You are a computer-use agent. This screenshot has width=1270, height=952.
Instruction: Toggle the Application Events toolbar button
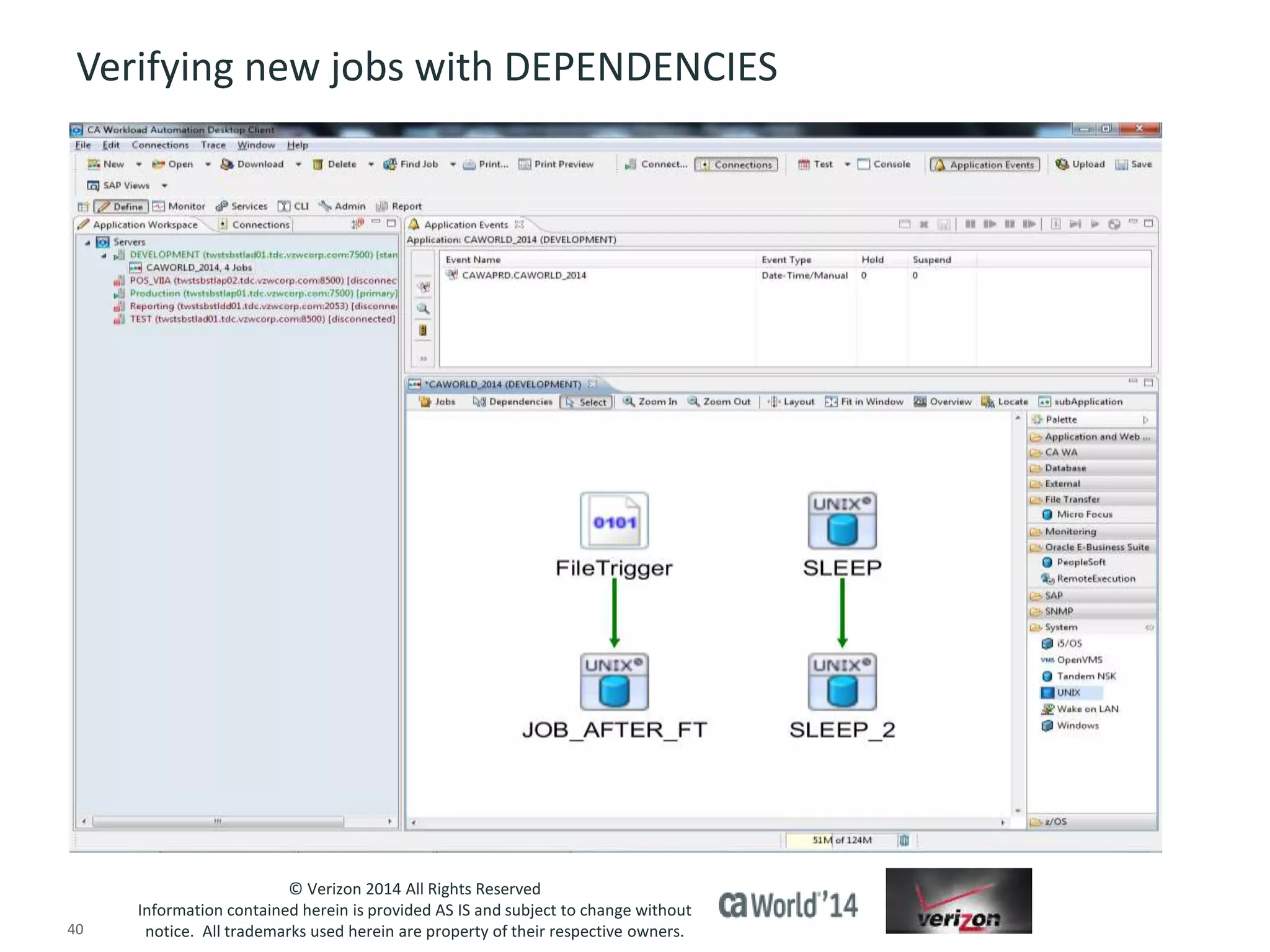click(985, 165)
